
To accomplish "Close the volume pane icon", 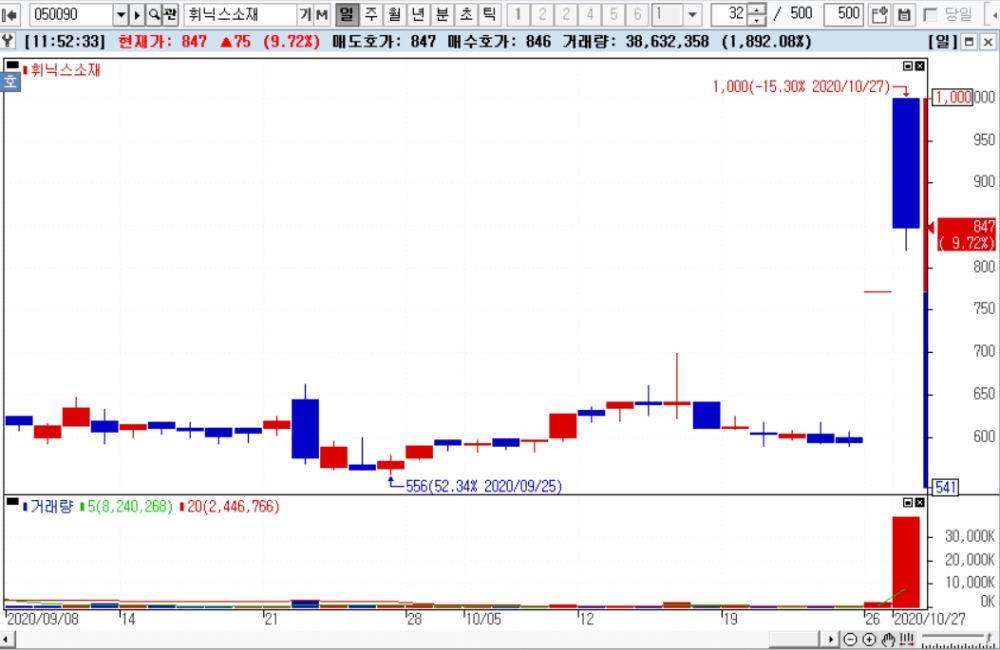I will tap(919, 503).
